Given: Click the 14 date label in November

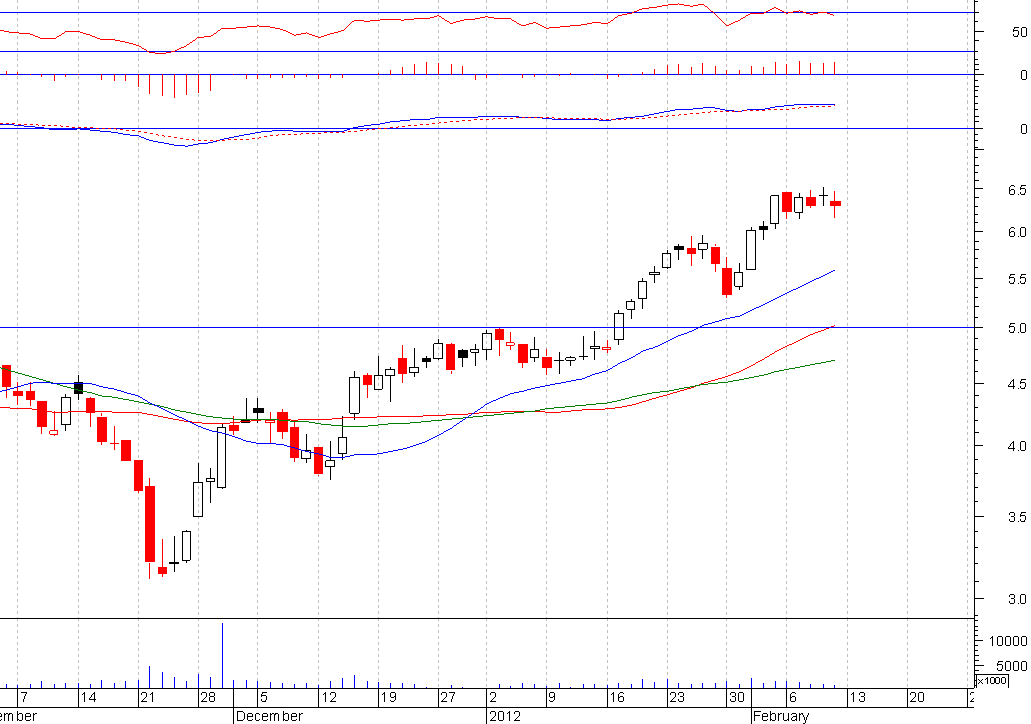Looking at the screenshot, I should click(88, 698).
